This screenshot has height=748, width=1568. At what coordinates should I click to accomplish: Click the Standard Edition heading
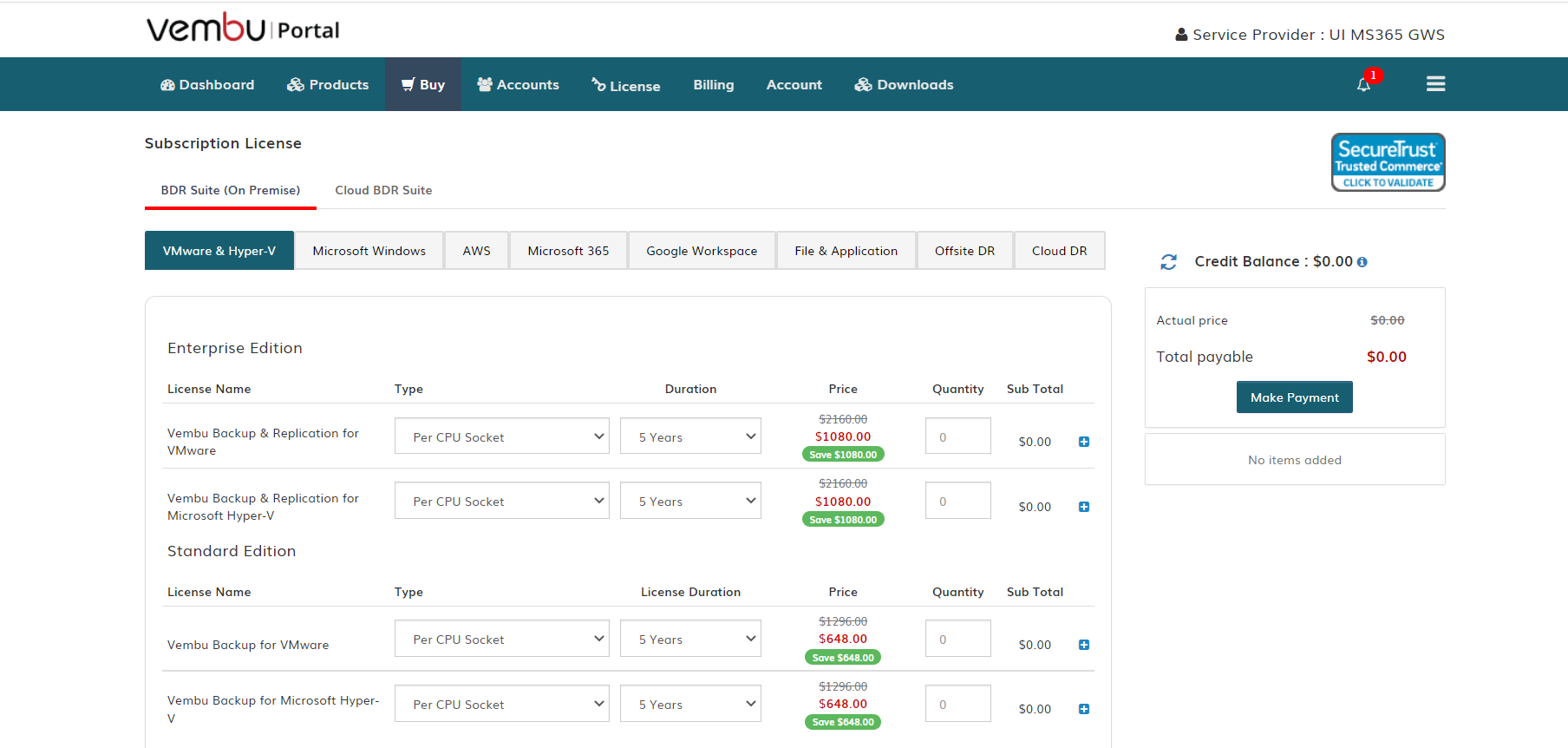point(232,551)
